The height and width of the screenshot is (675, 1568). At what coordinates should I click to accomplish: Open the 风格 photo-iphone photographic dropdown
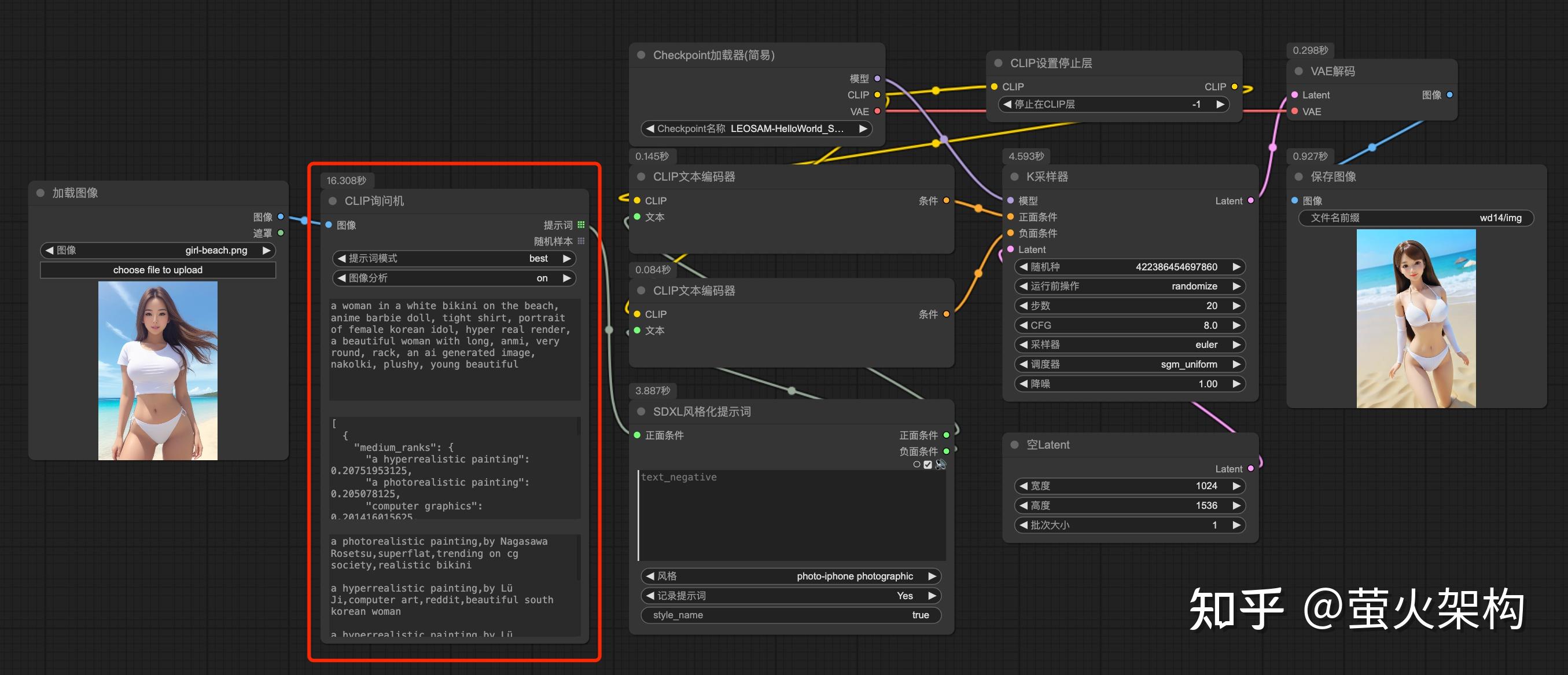(791, 577)
